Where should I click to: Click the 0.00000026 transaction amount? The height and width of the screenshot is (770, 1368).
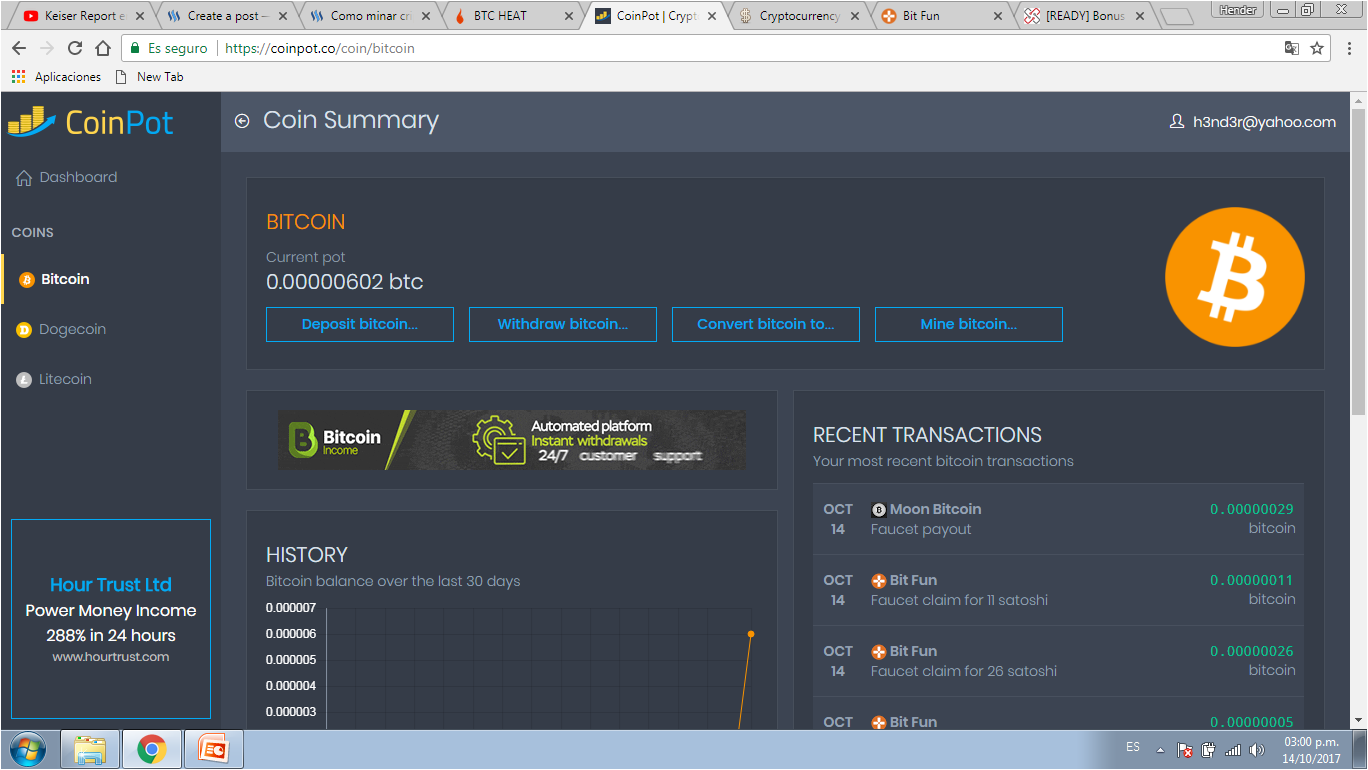tap(1252, 651)
